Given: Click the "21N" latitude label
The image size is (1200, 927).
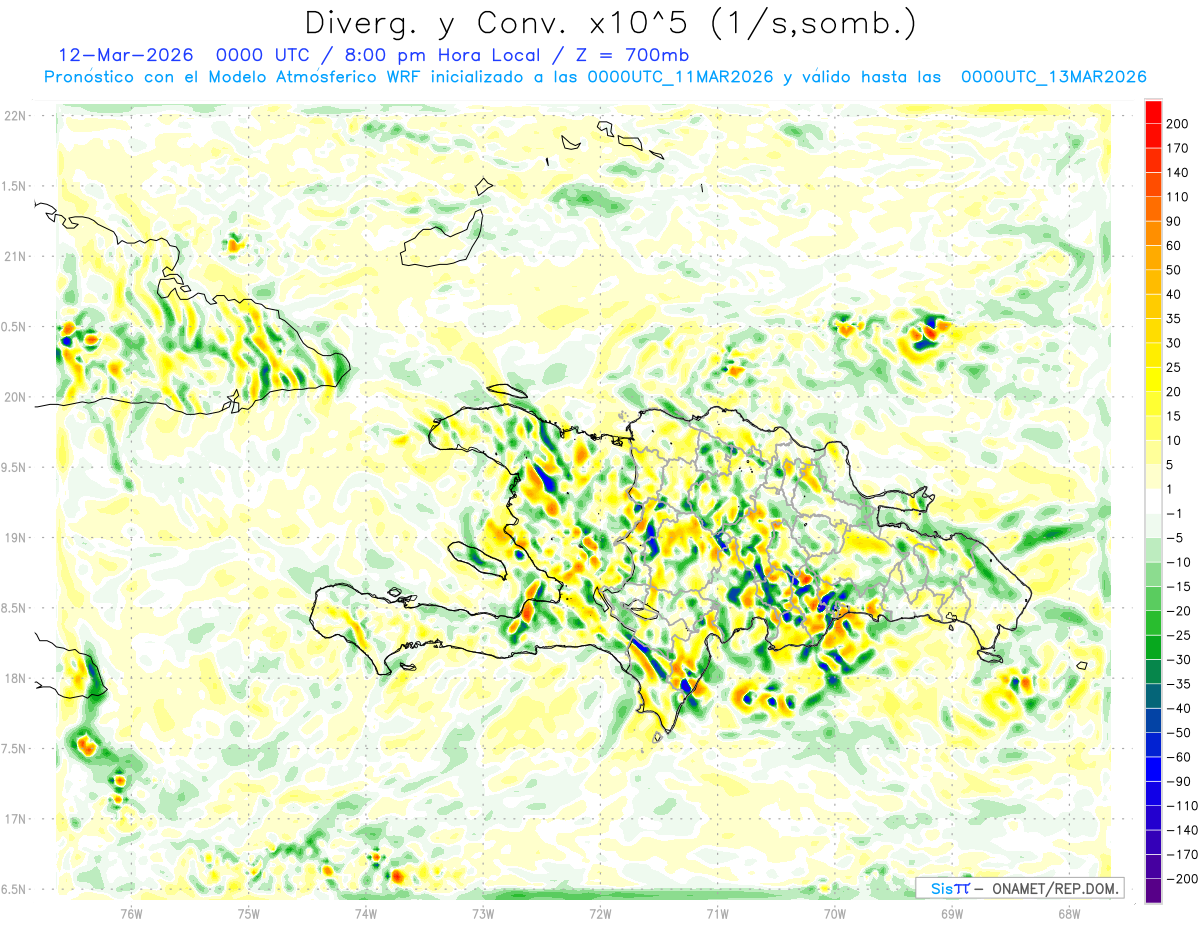Looking at the screenshot, I should pos(15,257).
